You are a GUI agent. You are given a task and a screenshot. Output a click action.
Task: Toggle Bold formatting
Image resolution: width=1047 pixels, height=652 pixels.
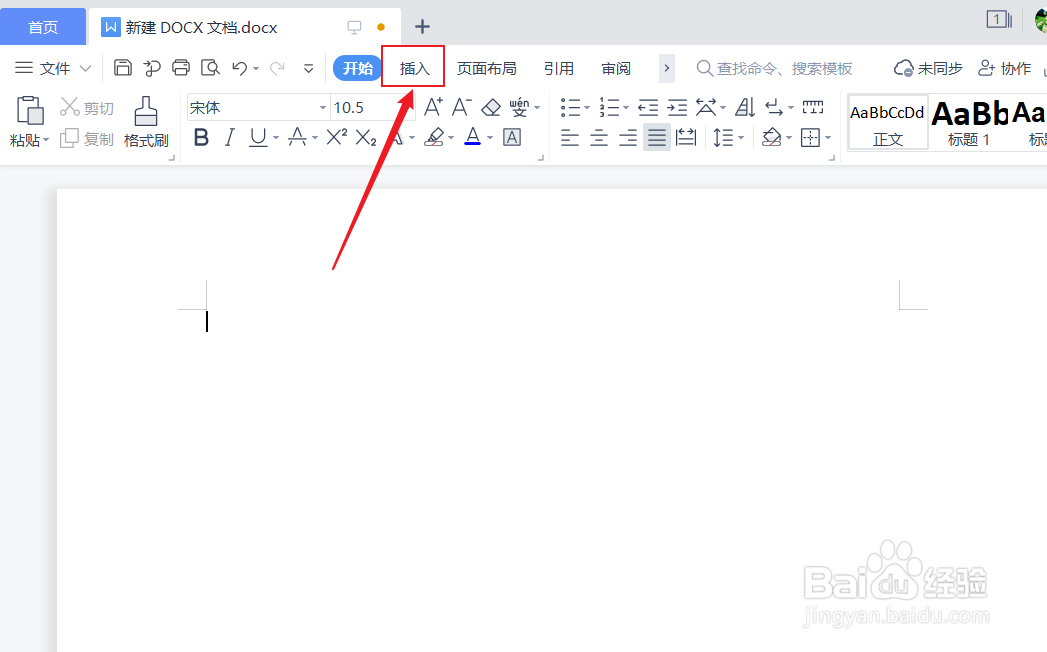point(201,138)
